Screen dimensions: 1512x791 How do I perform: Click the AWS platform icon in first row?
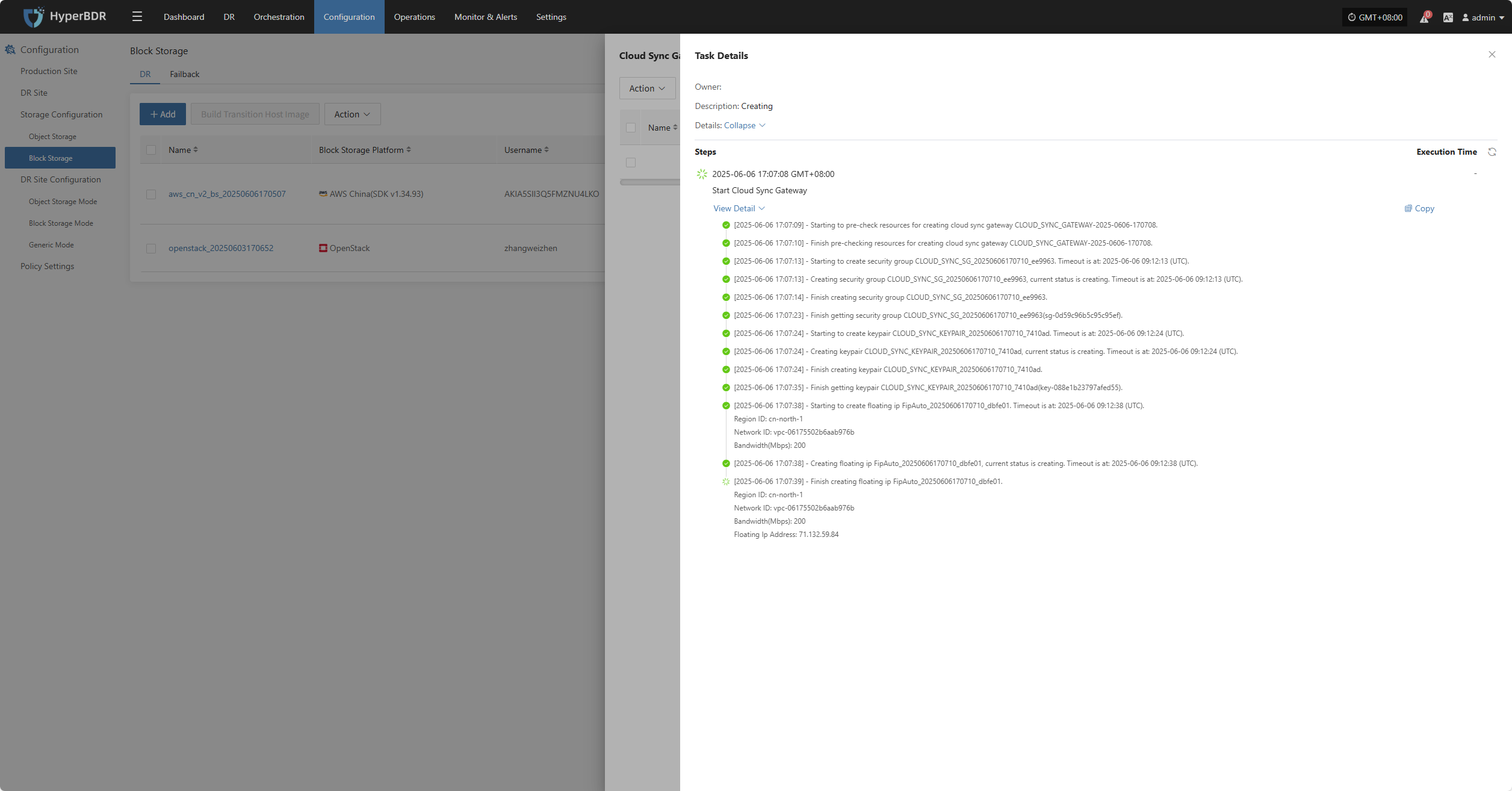coord(323,194)
